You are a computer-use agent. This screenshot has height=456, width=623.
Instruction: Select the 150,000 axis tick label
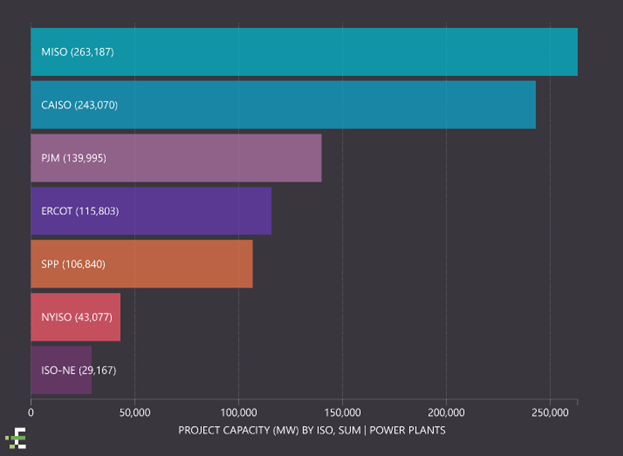[x=342, y=412]
